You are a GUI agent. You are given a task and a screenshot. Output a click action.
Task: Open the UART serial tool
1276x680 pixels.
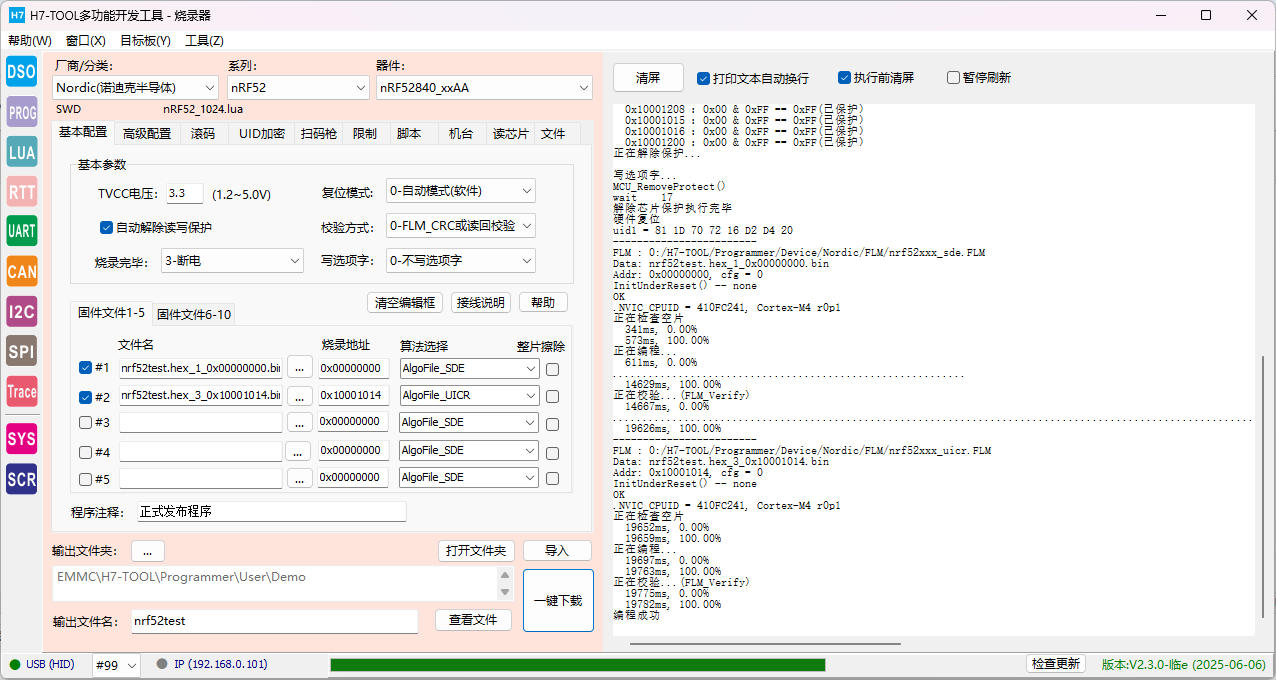click(22, 231)
